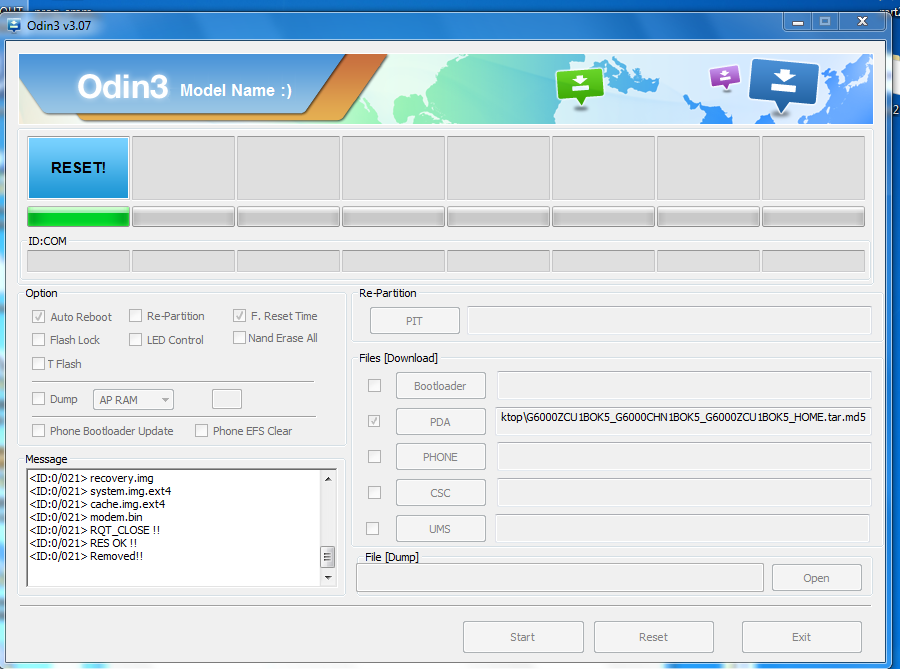Click the Message log scroll down arrow

328,578
